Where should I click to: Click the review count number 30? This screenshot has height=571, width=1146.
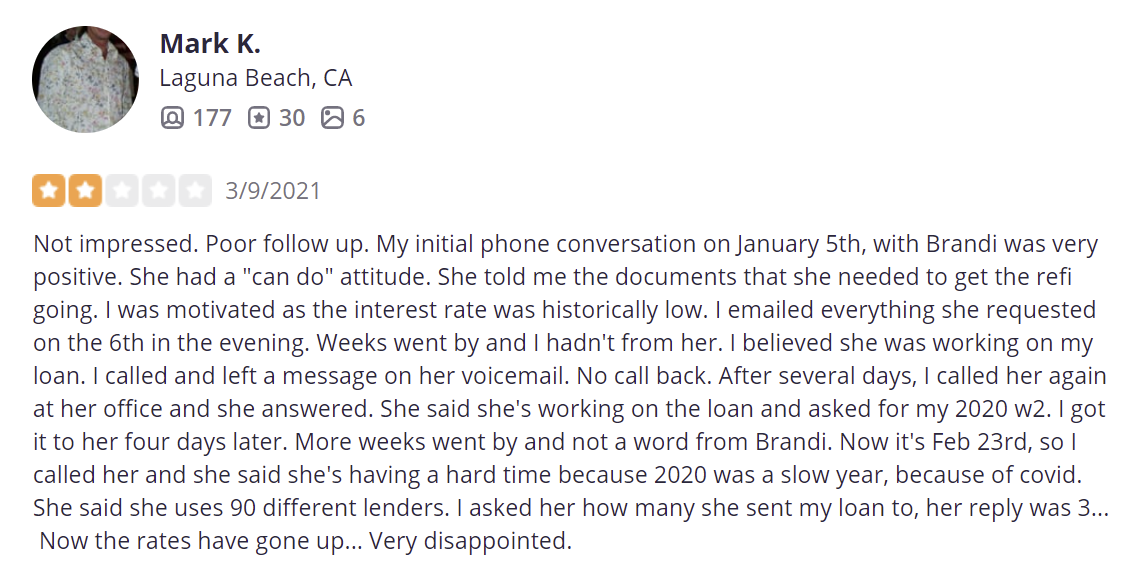tap(292, 118)
